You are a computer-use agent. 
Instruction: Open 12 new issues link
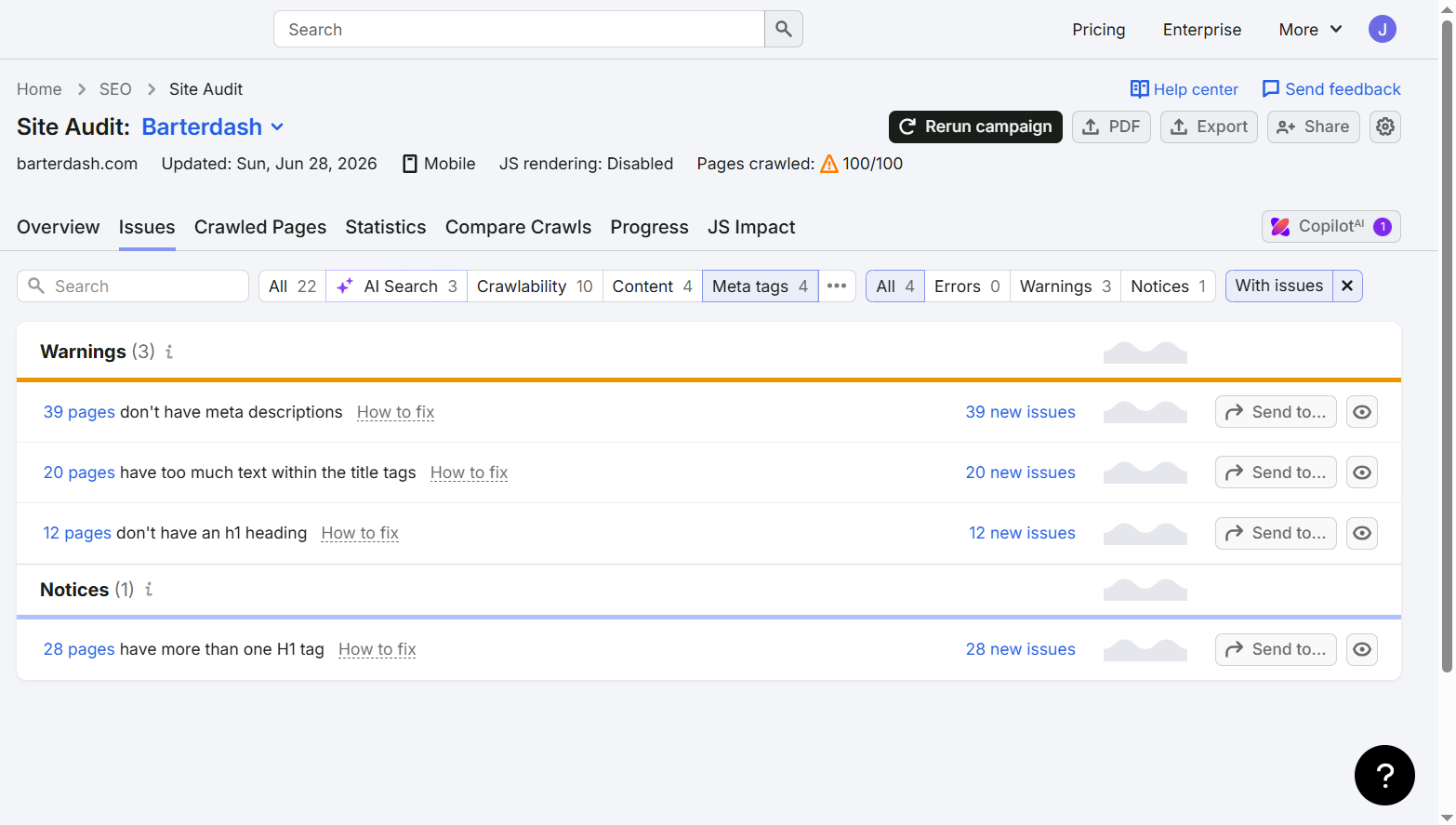pyautogui.click(x=1022, y=533)
